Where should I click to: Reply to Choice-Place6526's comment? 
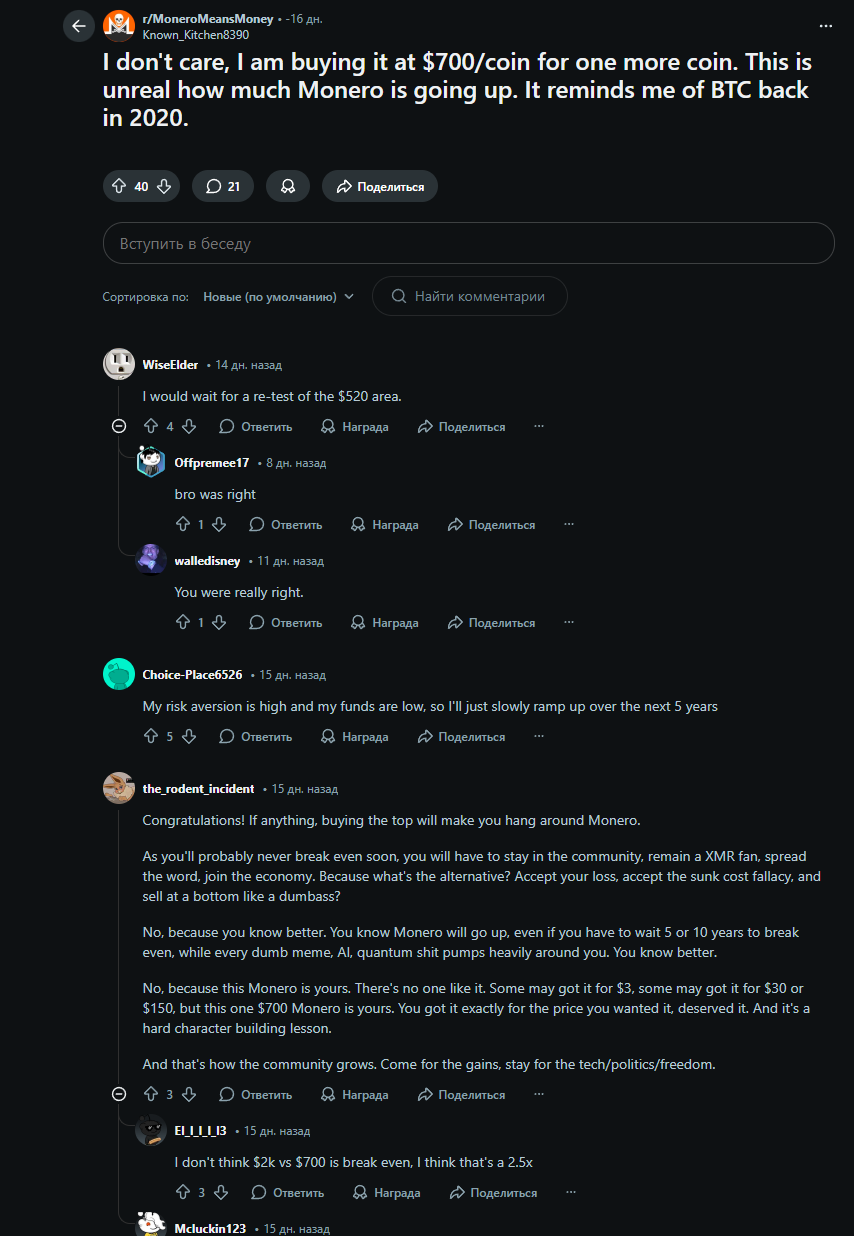click(256, 737)
